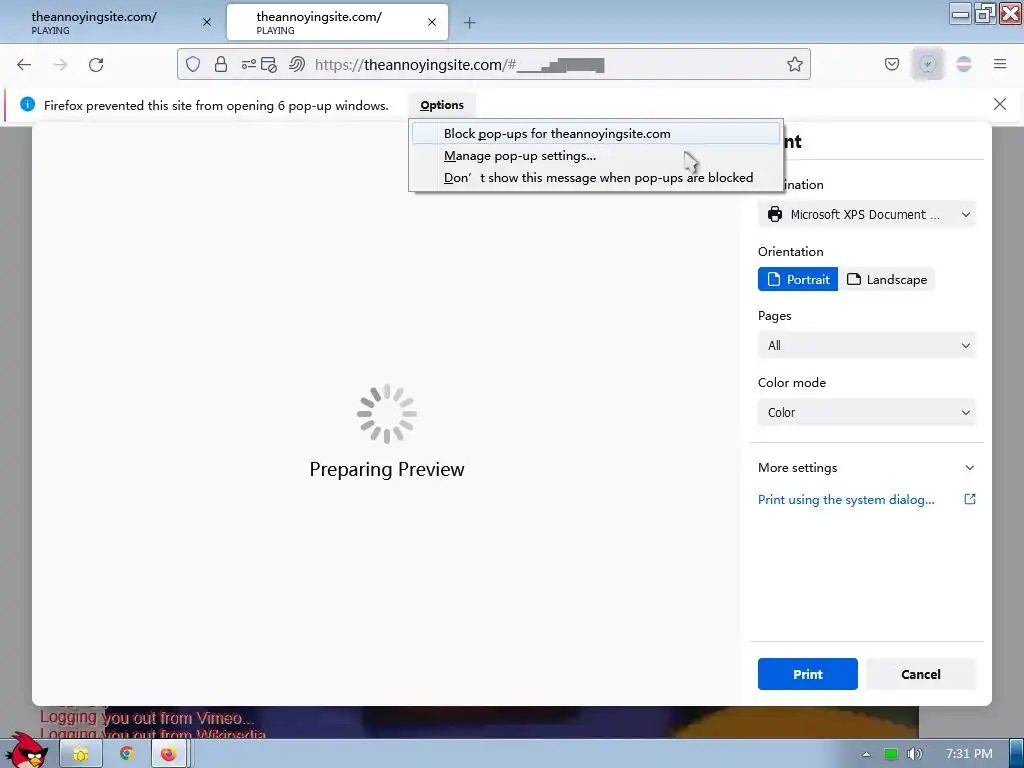The width and height of the screenshot is (1024, 768).
Task: Choose Block pop-ups for theannoyingsite.com
Action: (596, 134)
